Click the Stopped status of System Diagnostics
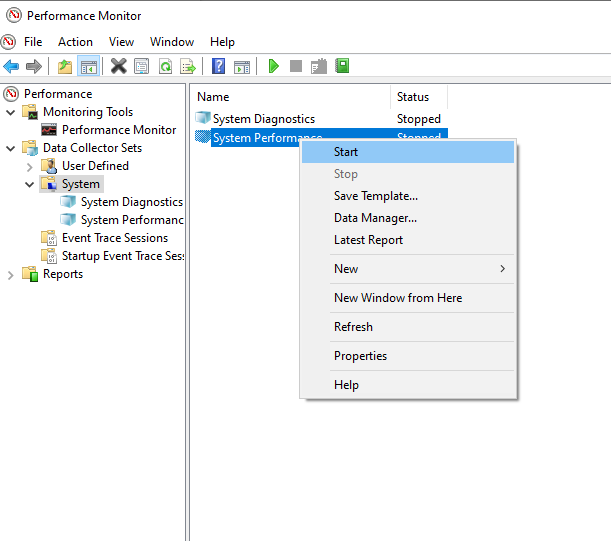This screenshot has width=611, height=541. tap(419, 119)
